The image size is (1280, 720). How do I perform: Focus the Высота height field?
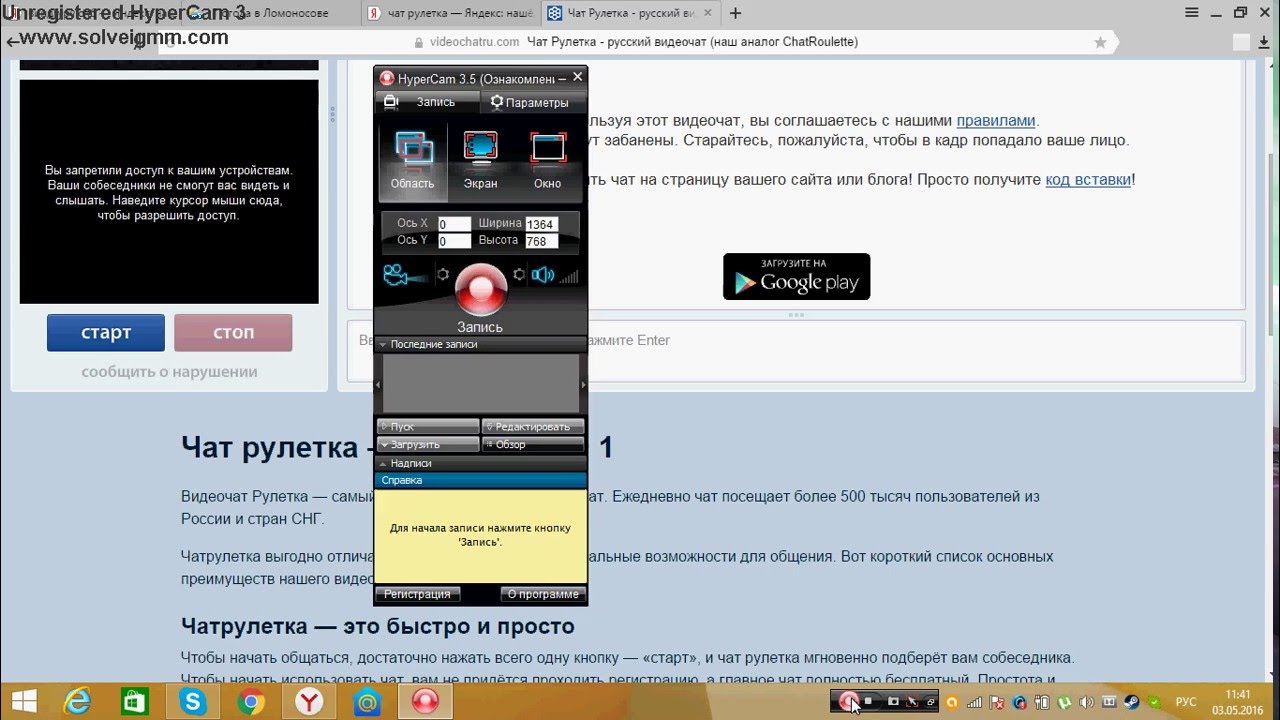tap(540, 241)
